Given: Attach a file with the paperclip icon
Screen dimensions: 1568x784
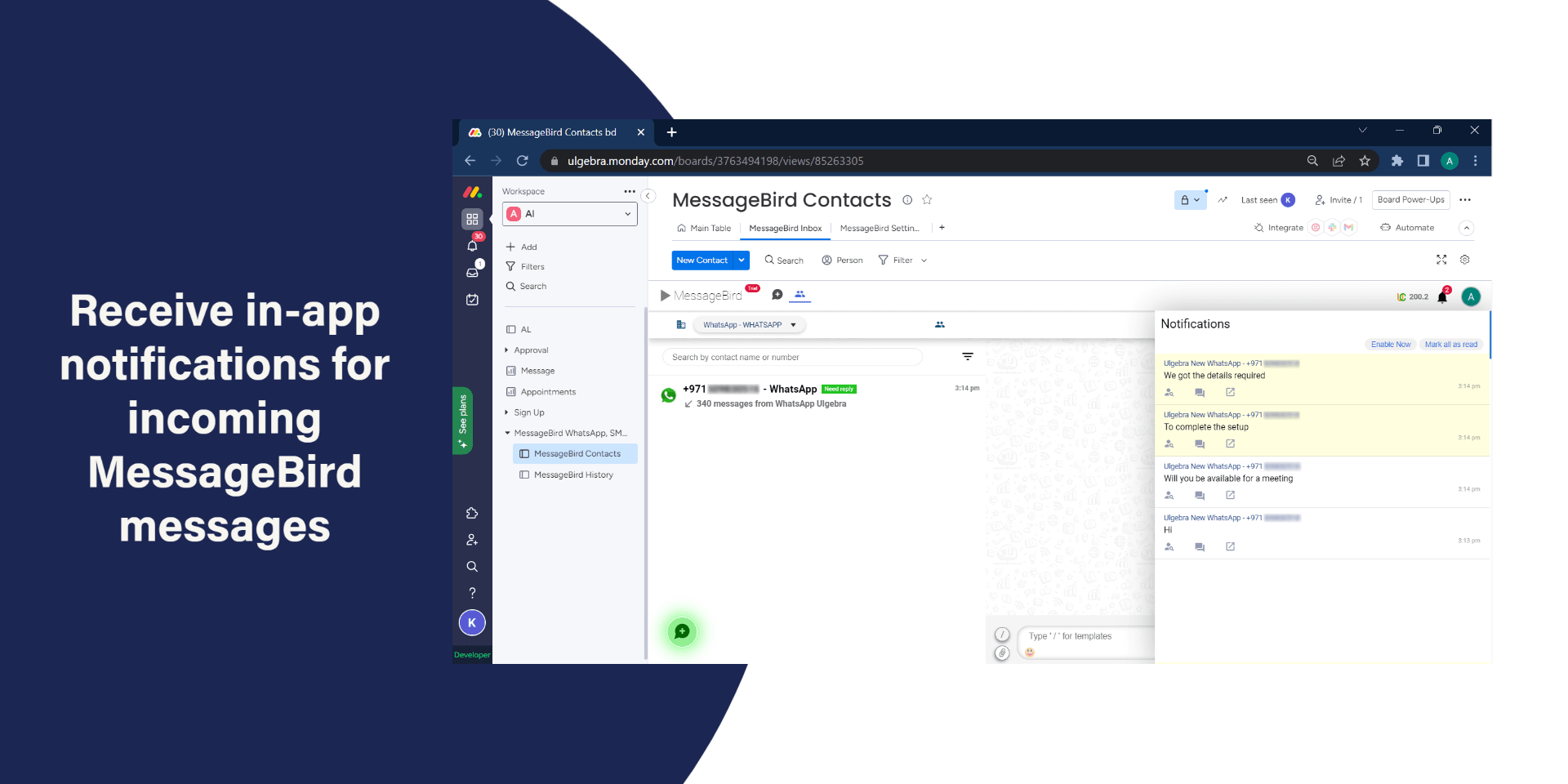Looking at the screenshot, I should pyautogui.click(x=1003, y=653).
